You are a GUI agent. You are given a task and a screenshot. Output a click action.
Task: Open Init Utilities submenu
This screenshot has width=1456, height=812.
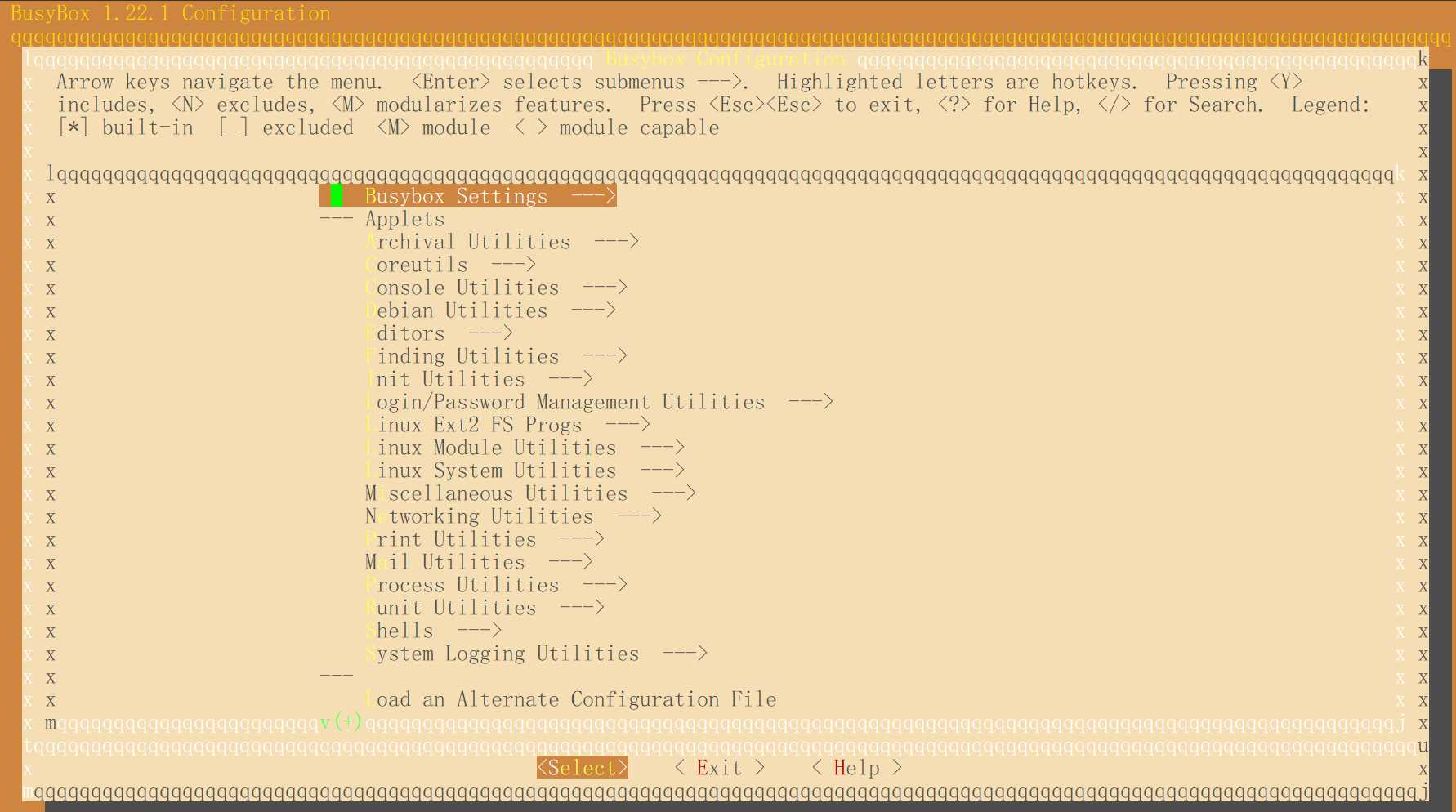pyautogui.click(x=479, y=379)
